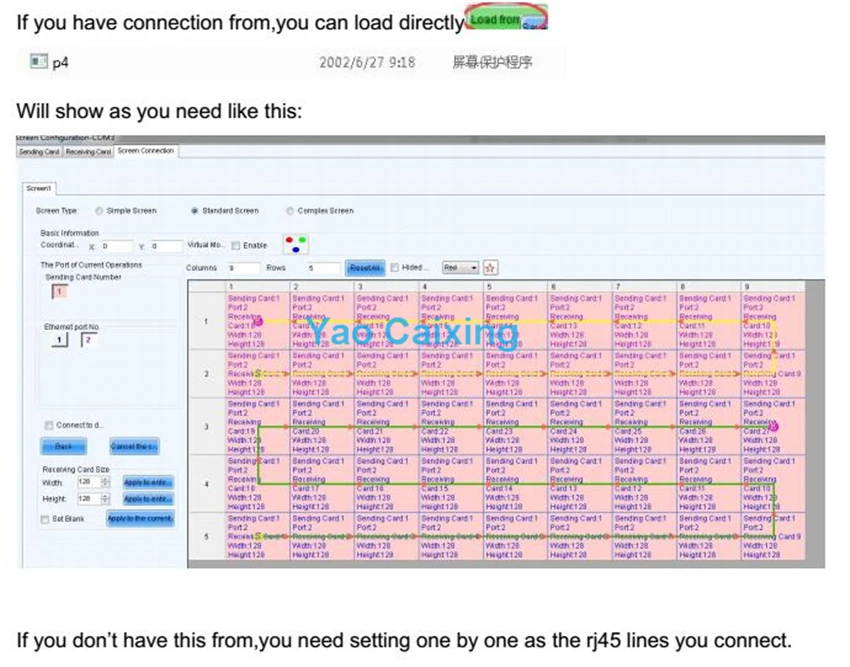Viewport: 850px width, 667px height.
Task: Click the p4 file icon
Action: [39, 62]
